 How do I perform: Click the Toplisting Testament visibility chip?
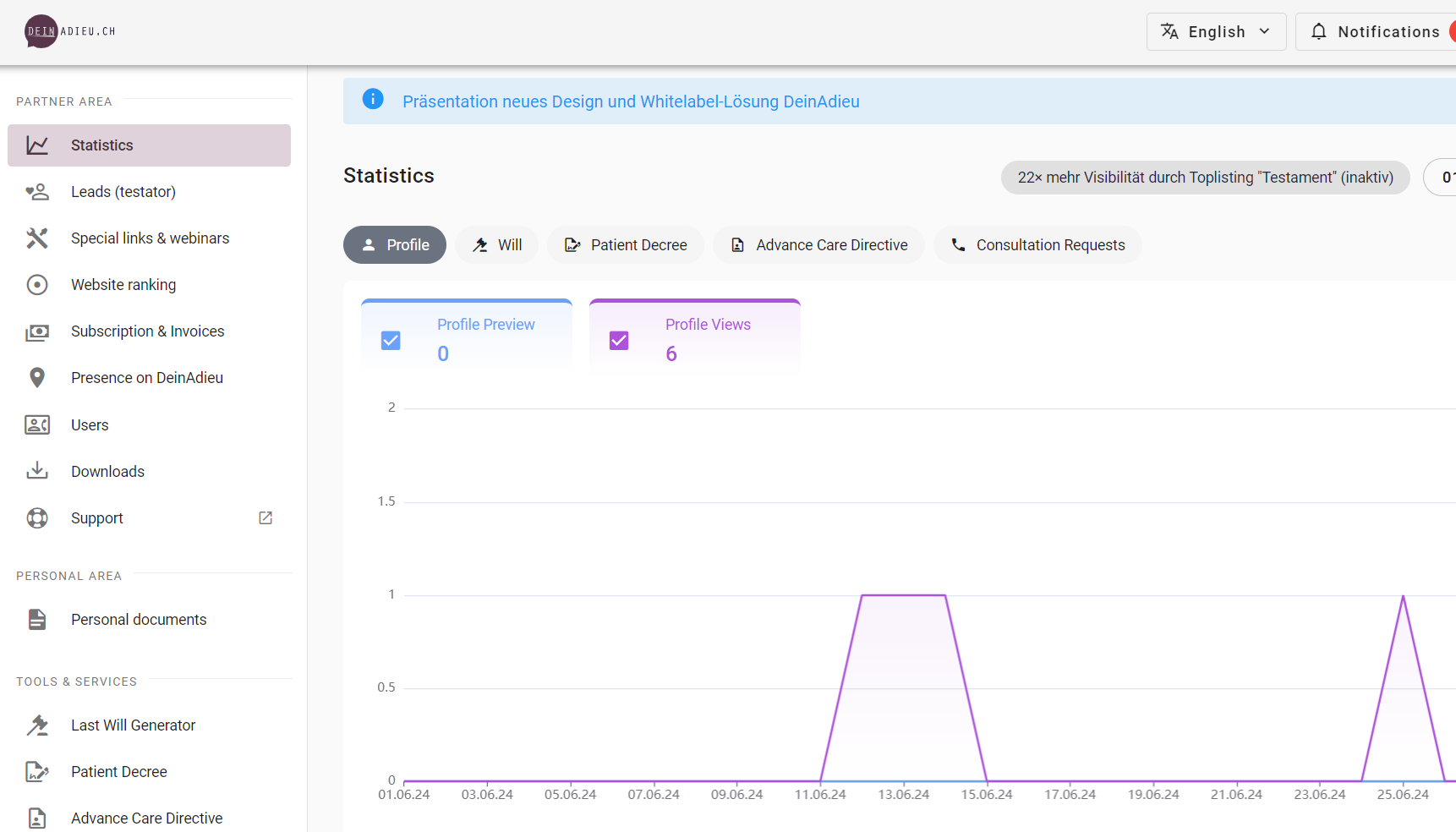pyautogui.click(x=1205, y=178)
